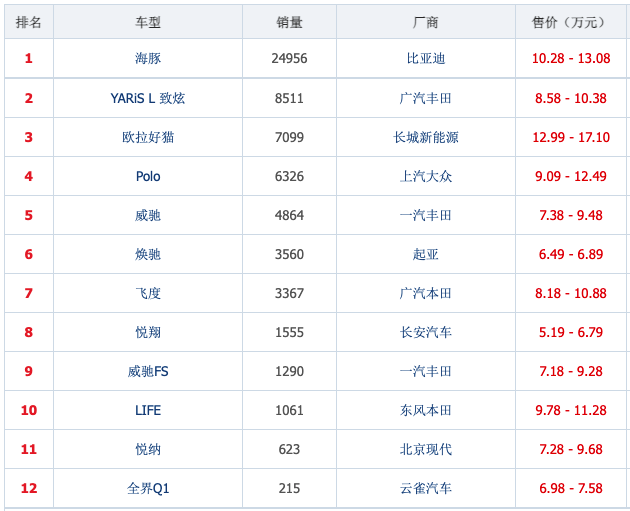Image resolution: width=630 pixels, height=511 pixels.
Task: Click rank number 6 in red
Action: (29, 254)
